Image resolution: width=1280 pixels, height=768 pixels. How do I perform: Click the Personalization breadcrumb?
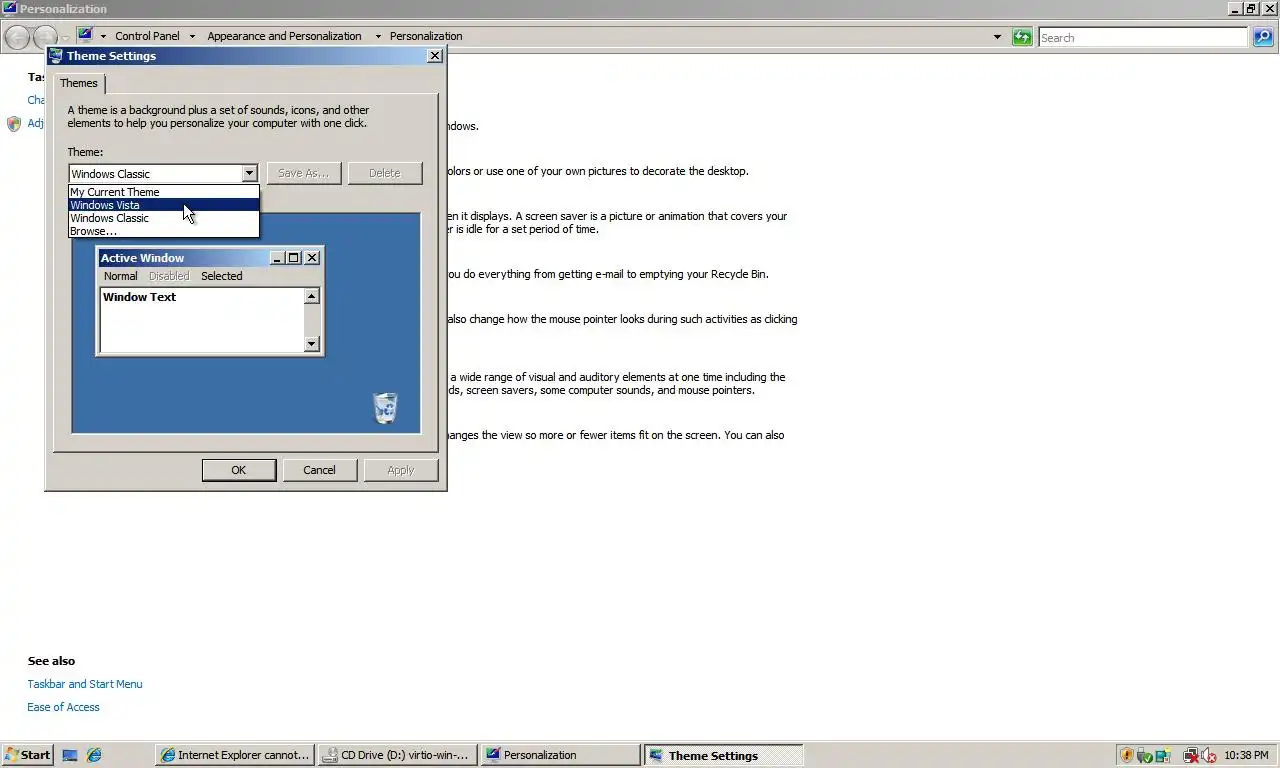coord(426,36)
